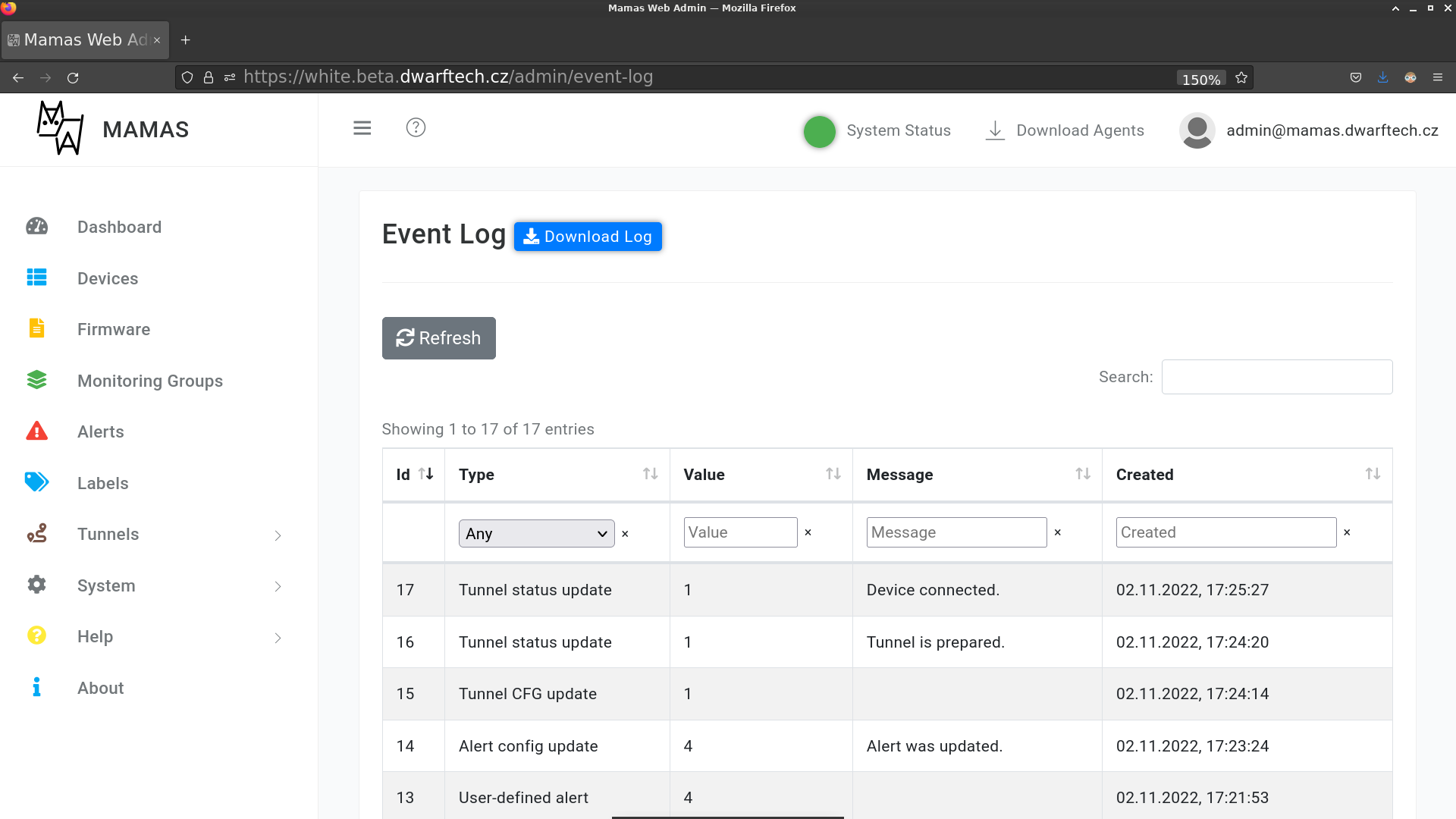Toggle sort order on Id column
This screenshot has width=1456, height=819.
pos(425,474)
